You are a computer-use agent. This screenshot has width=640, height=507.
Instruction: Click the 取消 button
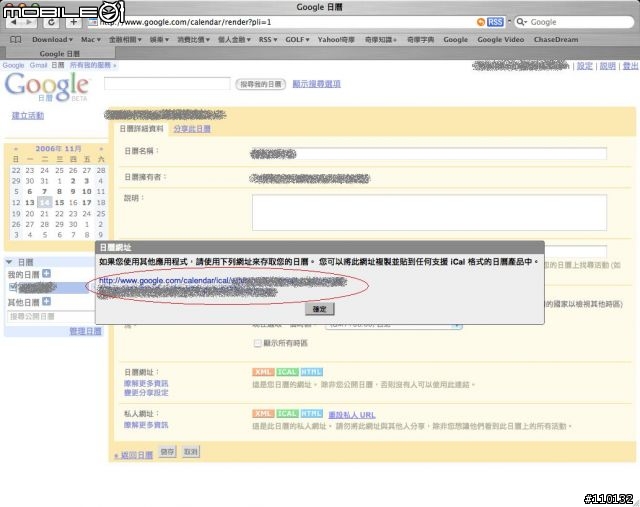191,451
